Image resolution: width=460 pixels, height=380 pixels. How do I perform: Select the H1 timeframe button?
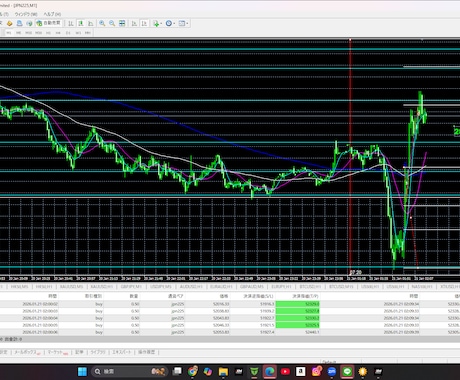click(x=48, y=33)
